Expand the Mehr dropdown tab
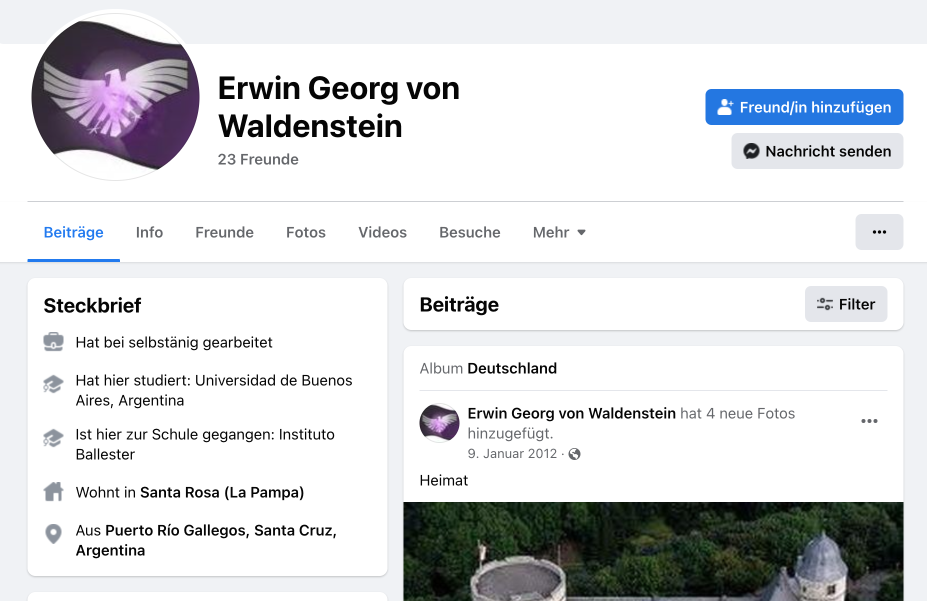Image resolution: width=927 pixels, height=601 pixels. (559, 232)
